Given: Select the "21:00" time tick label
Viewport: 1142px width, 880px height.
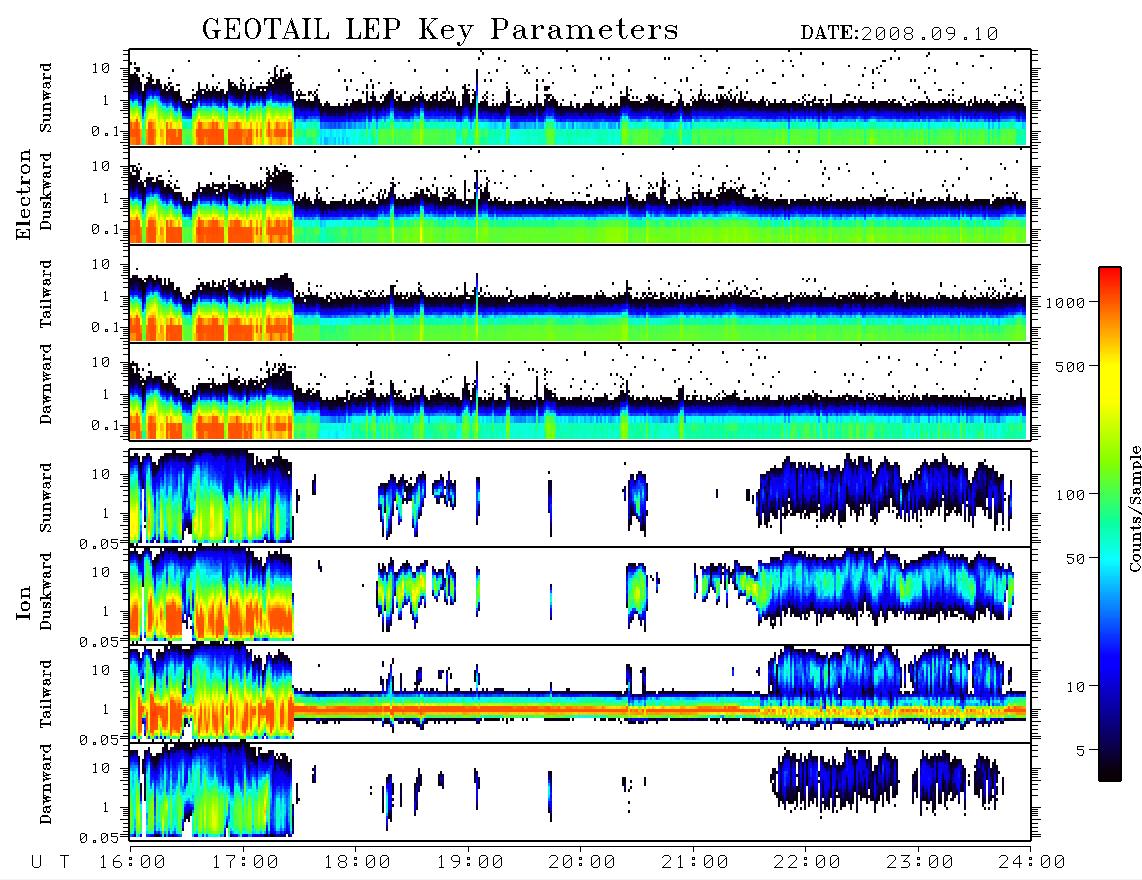Looking at the screenshot, I should 695,863.
